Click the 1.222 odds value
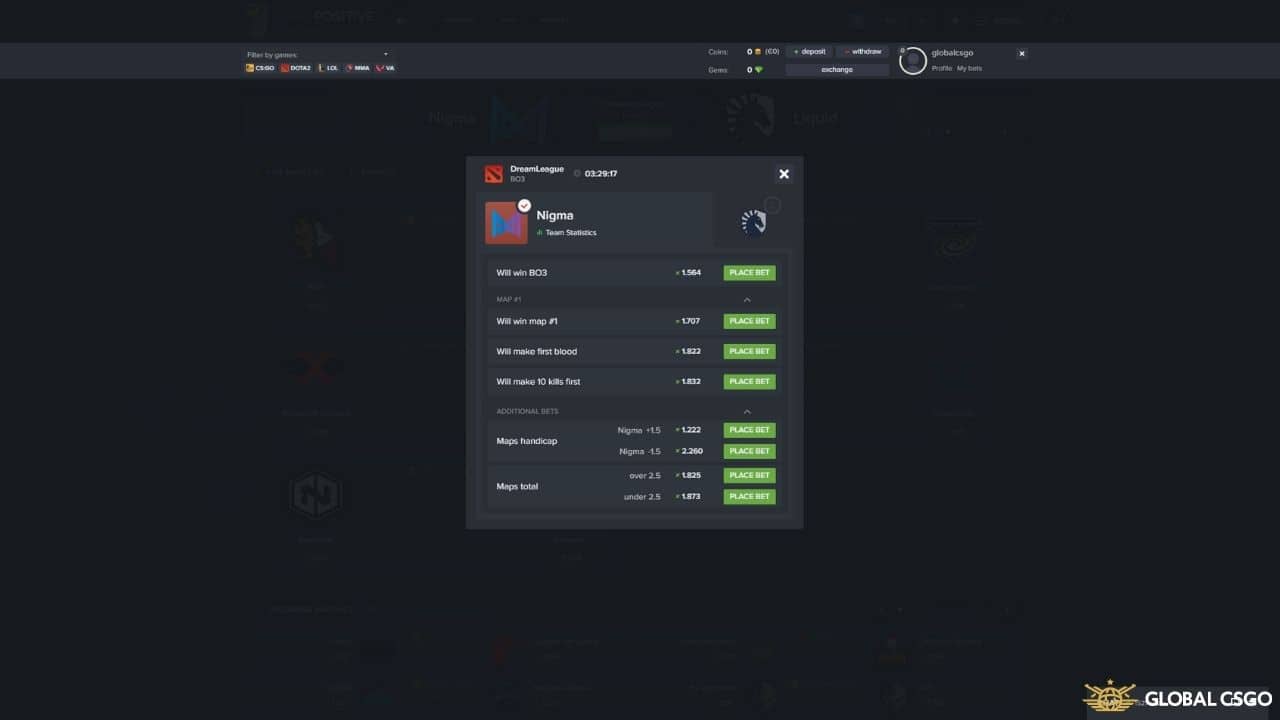This screenshot has width=1280, height=720. 691,430
